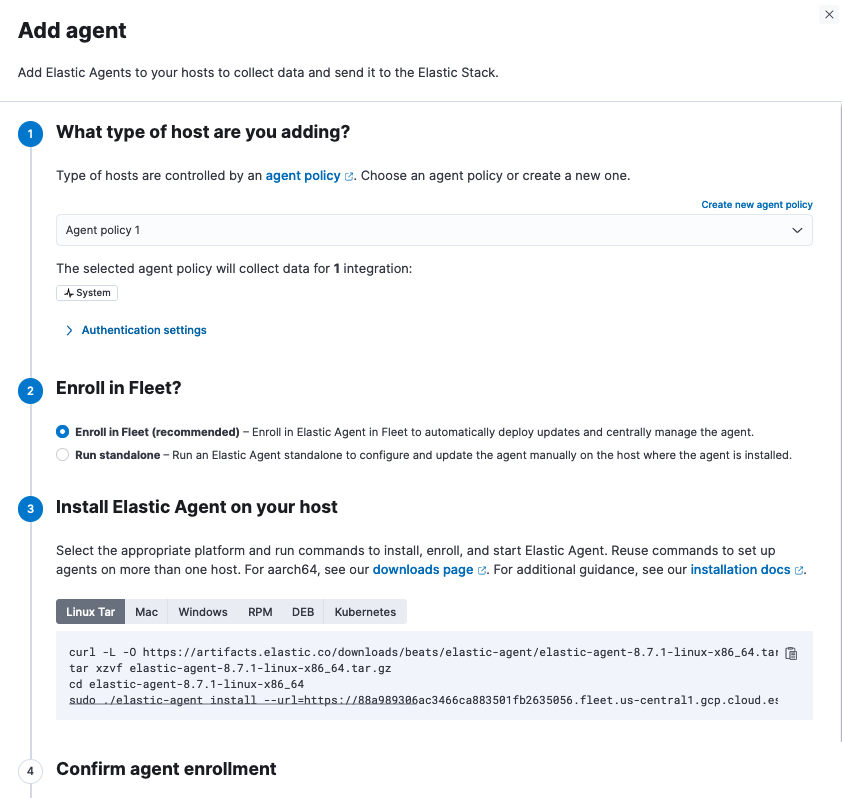This screenshot has width=842, height=798.
Task: Open the installation docs link
Action: [739, 568]
